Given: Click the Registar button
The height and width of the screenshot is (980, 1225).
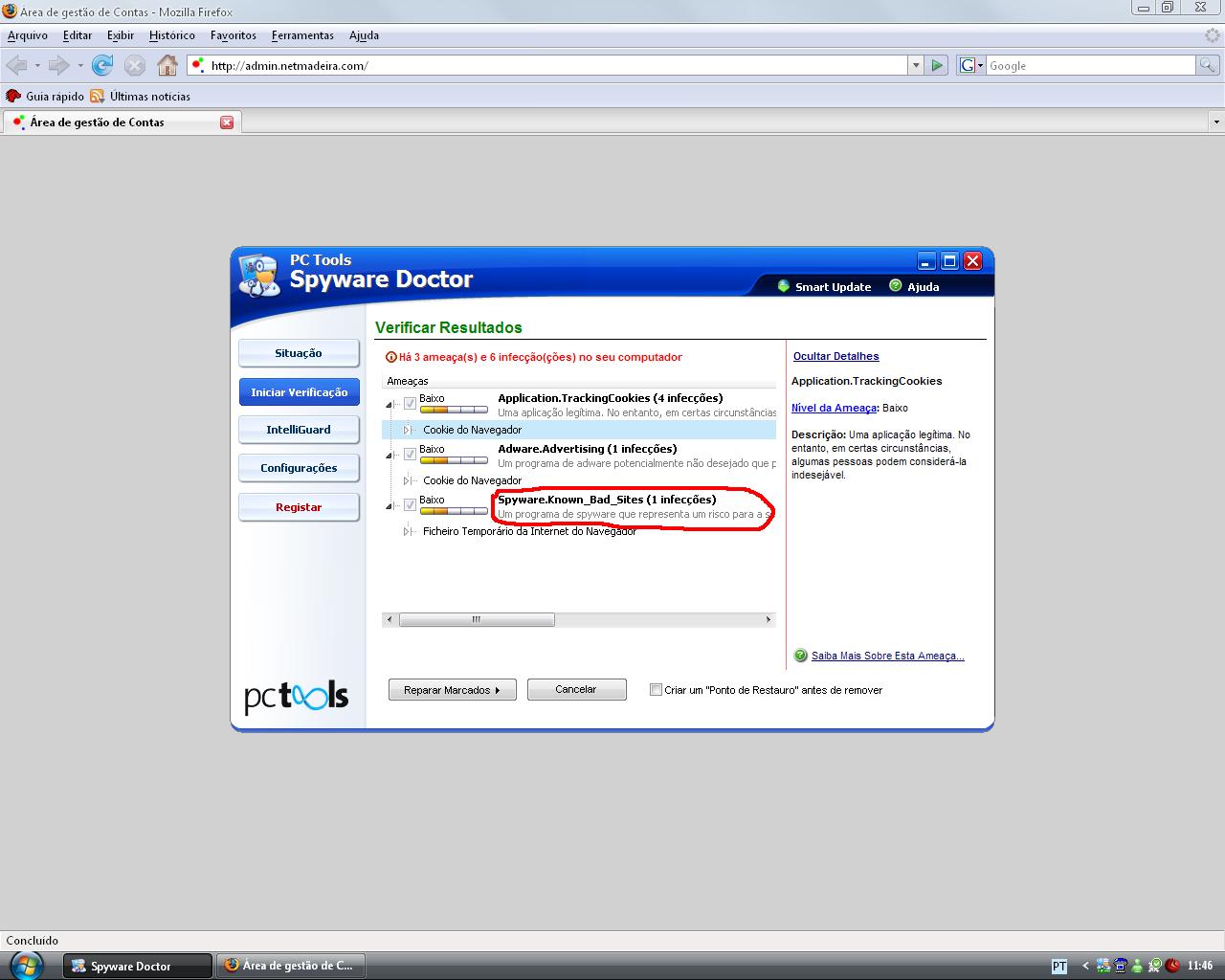Looking at the screenshot, I should tap(299, 507).
